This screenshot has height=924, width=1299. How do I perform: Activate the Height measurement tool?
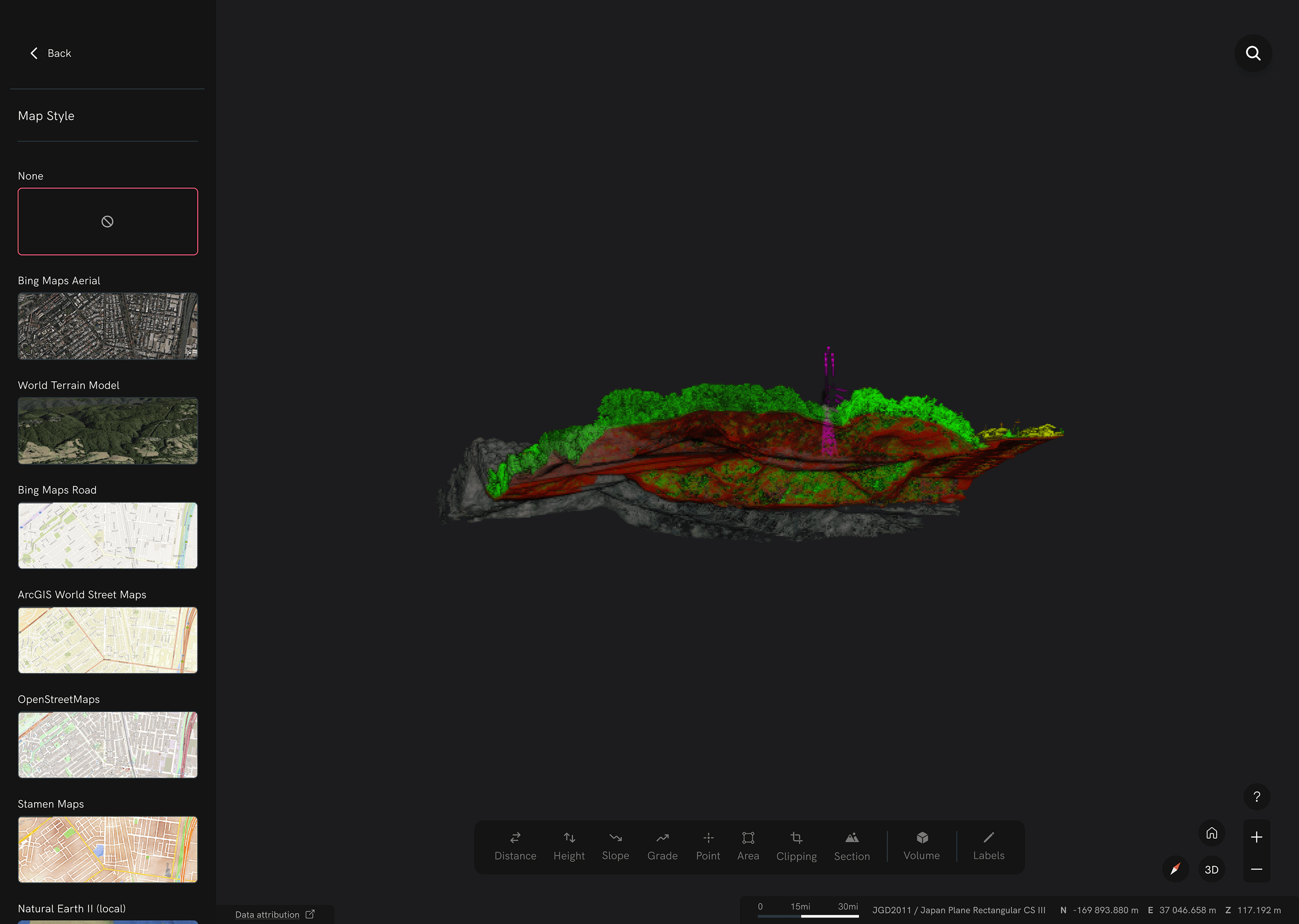pyautogui.click(x=569, y=846)
